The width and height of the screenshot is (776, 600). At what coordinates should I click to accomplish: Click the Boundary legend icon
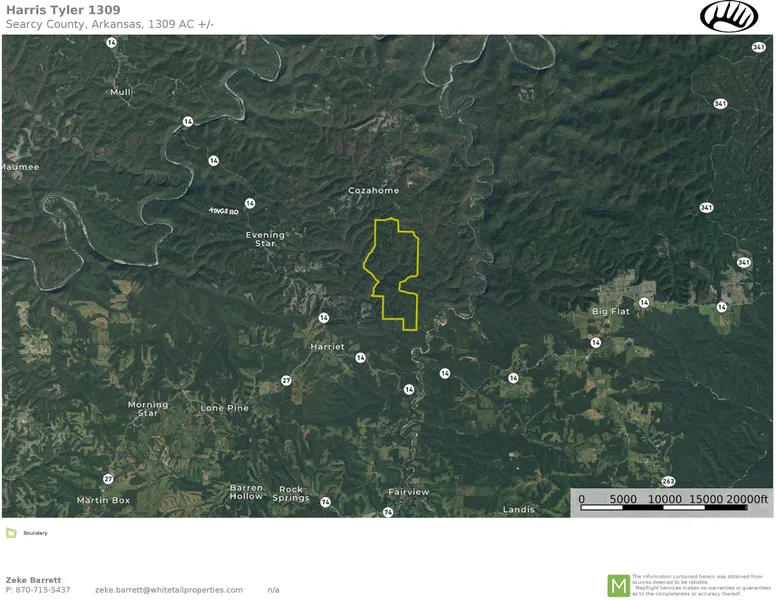coord(11,533)
